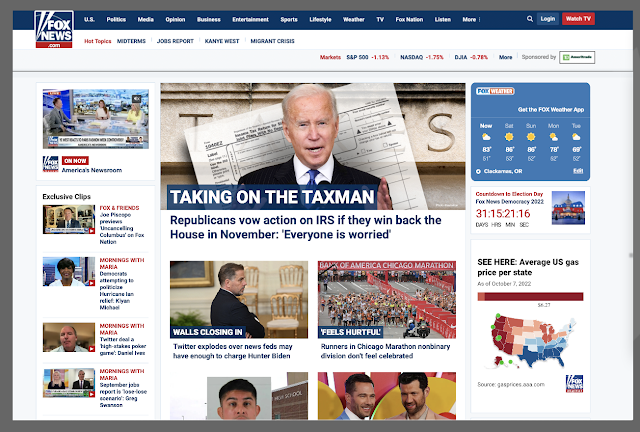Click the Markets label in ticker
Viewport: 640px width, 432px height.
330,57
